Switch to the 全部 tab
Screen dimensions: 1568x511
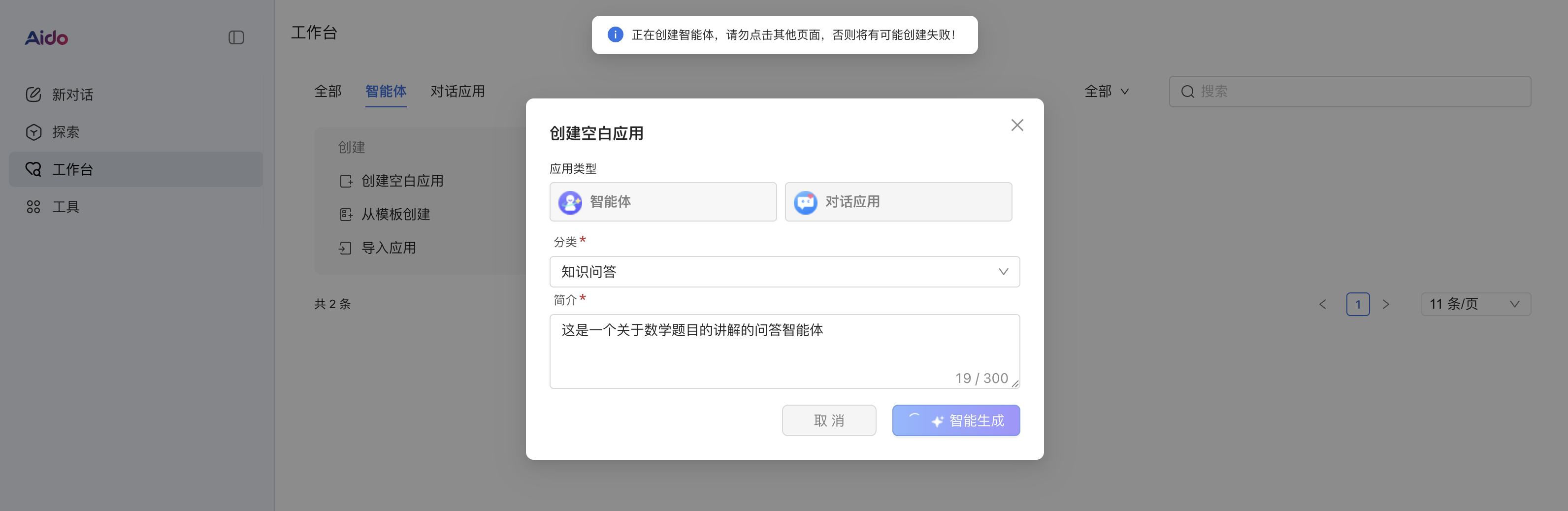327,91
